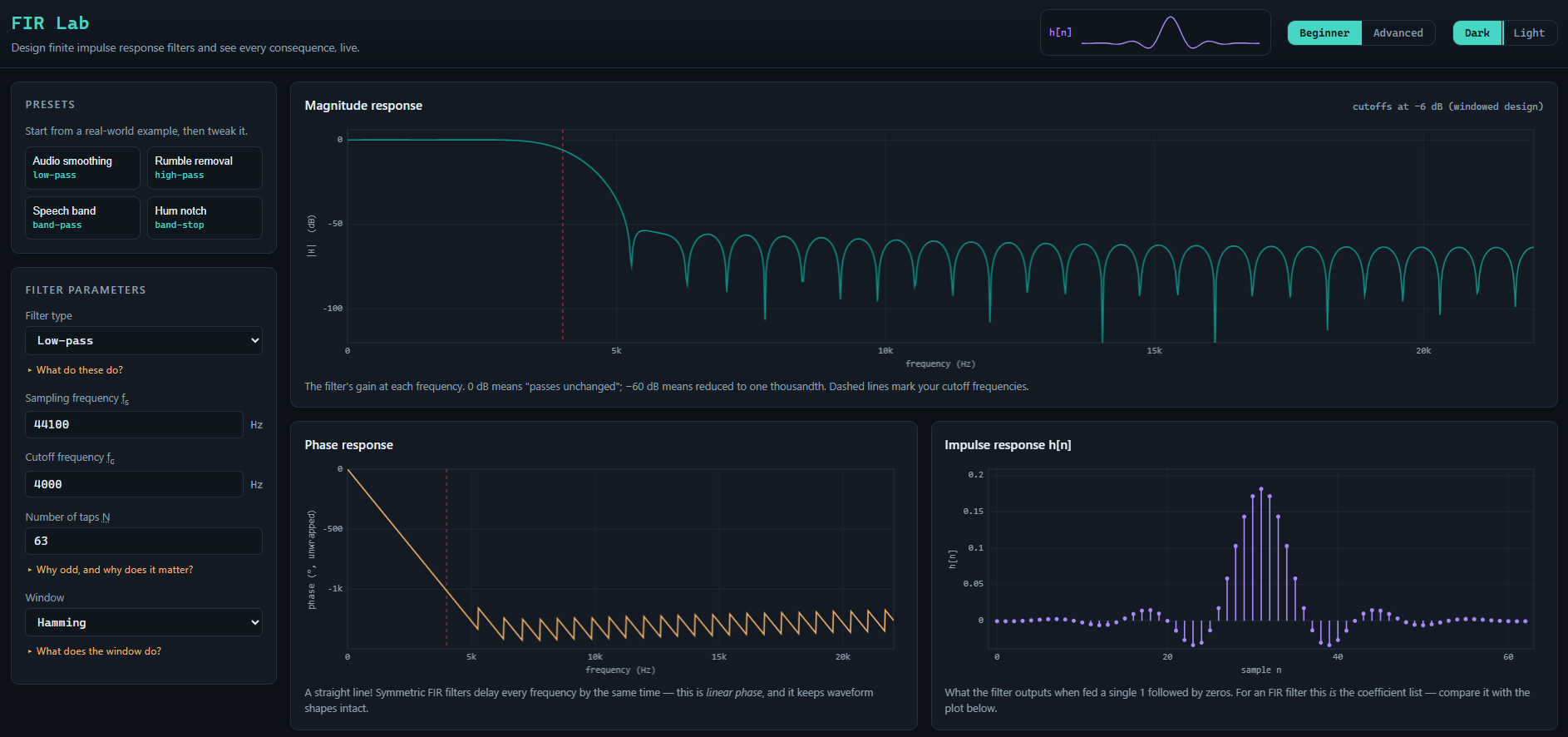1568x737 pixels.
Task: Click the red cutoff marker in magnitude plot
Action: (x=563, y=235)
